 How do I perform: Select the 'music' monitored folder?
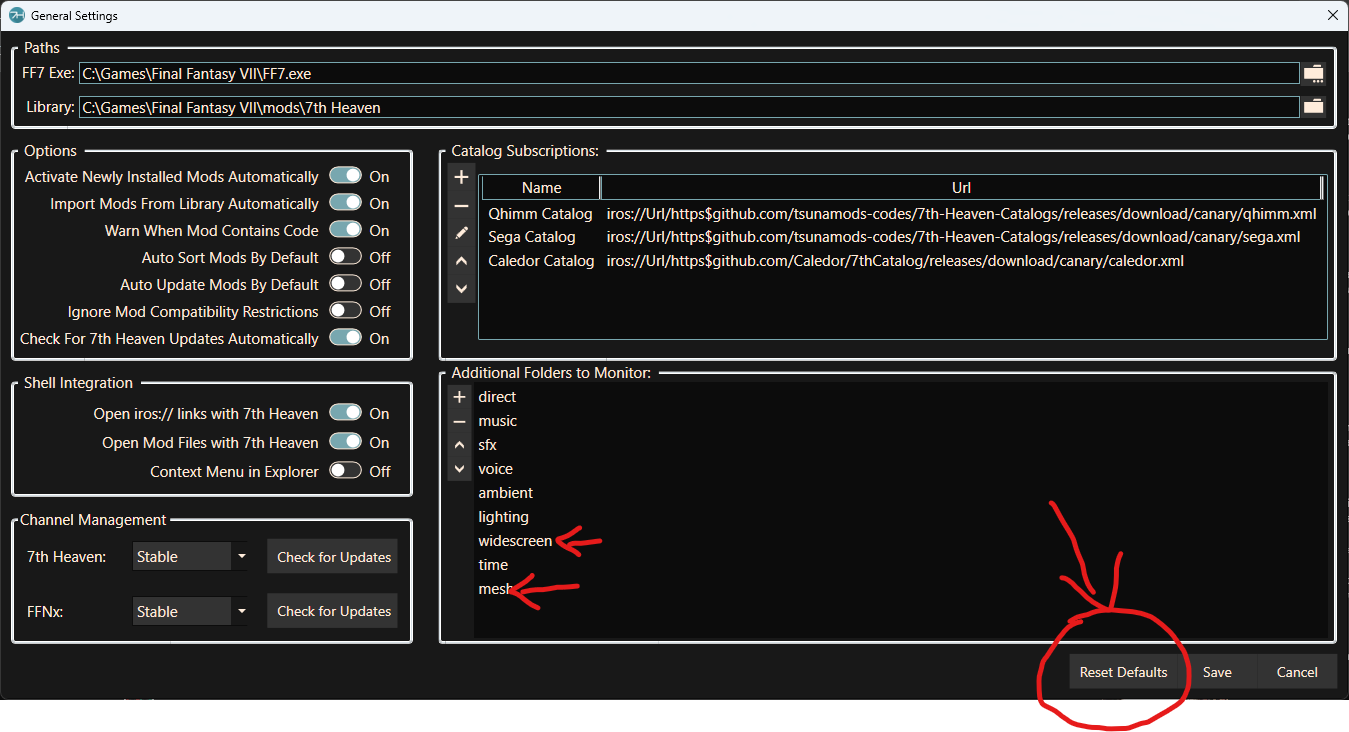pyautogui.click(x=497, y=421)
